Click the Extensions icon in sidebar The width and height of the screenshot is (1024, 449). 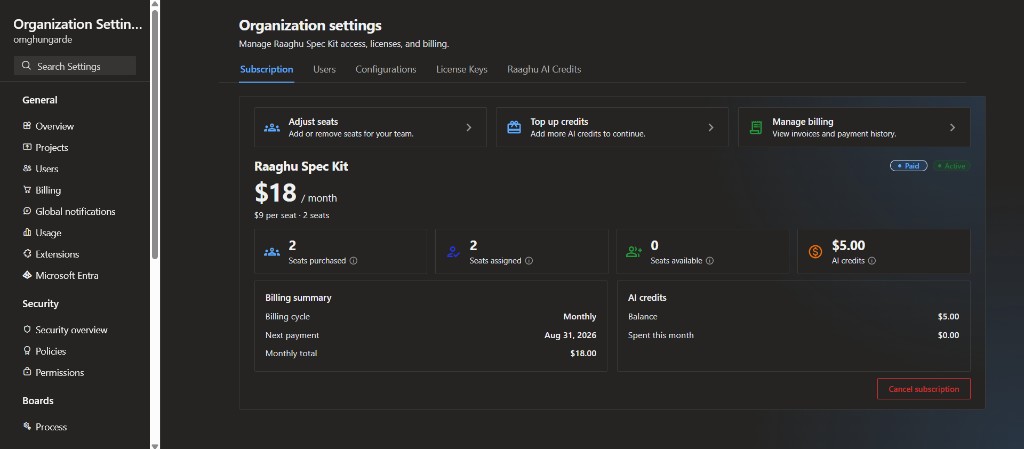tap(27, 254)
